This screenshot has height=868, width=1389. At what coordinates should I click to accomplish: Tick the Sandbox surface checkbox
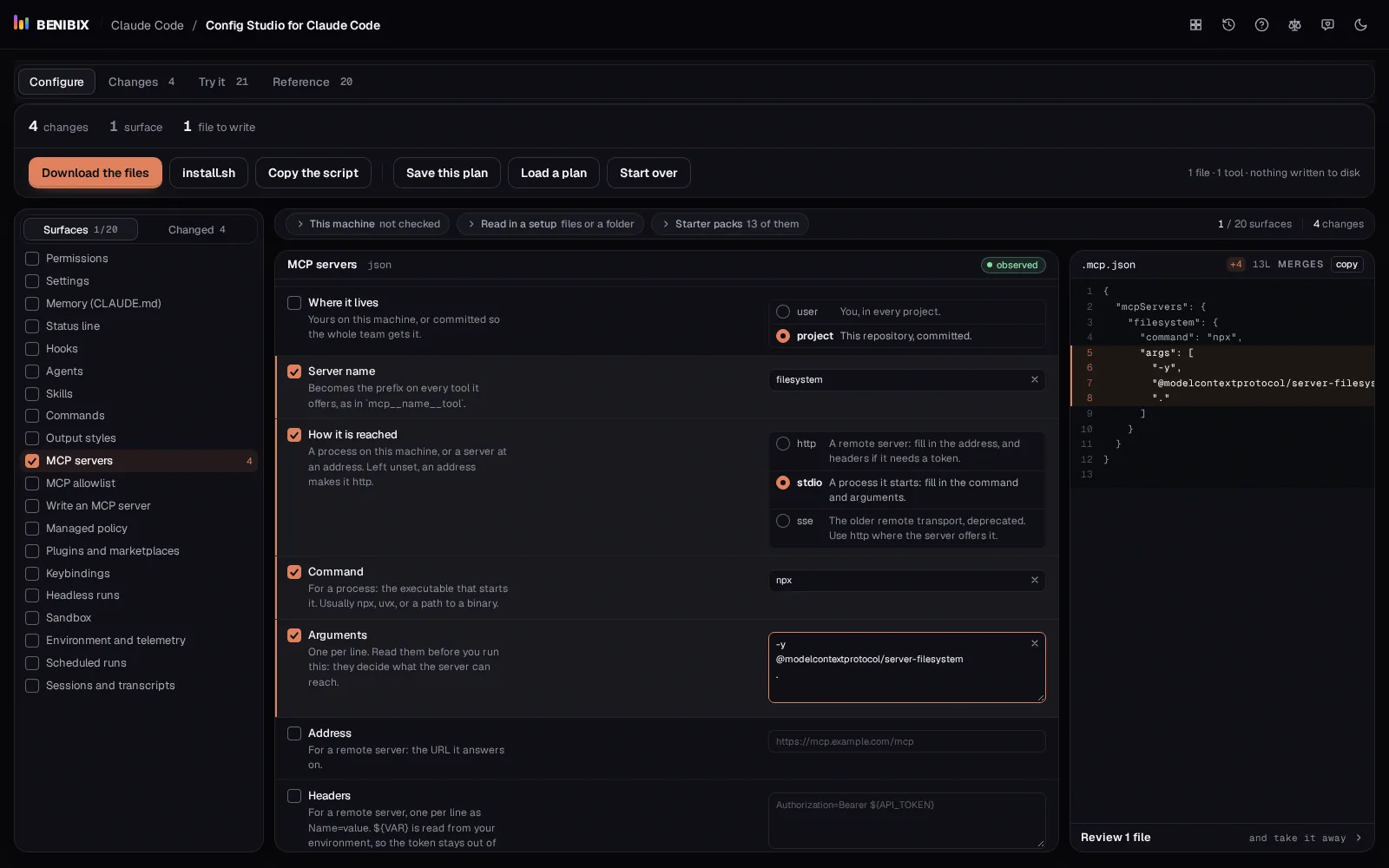32,618
